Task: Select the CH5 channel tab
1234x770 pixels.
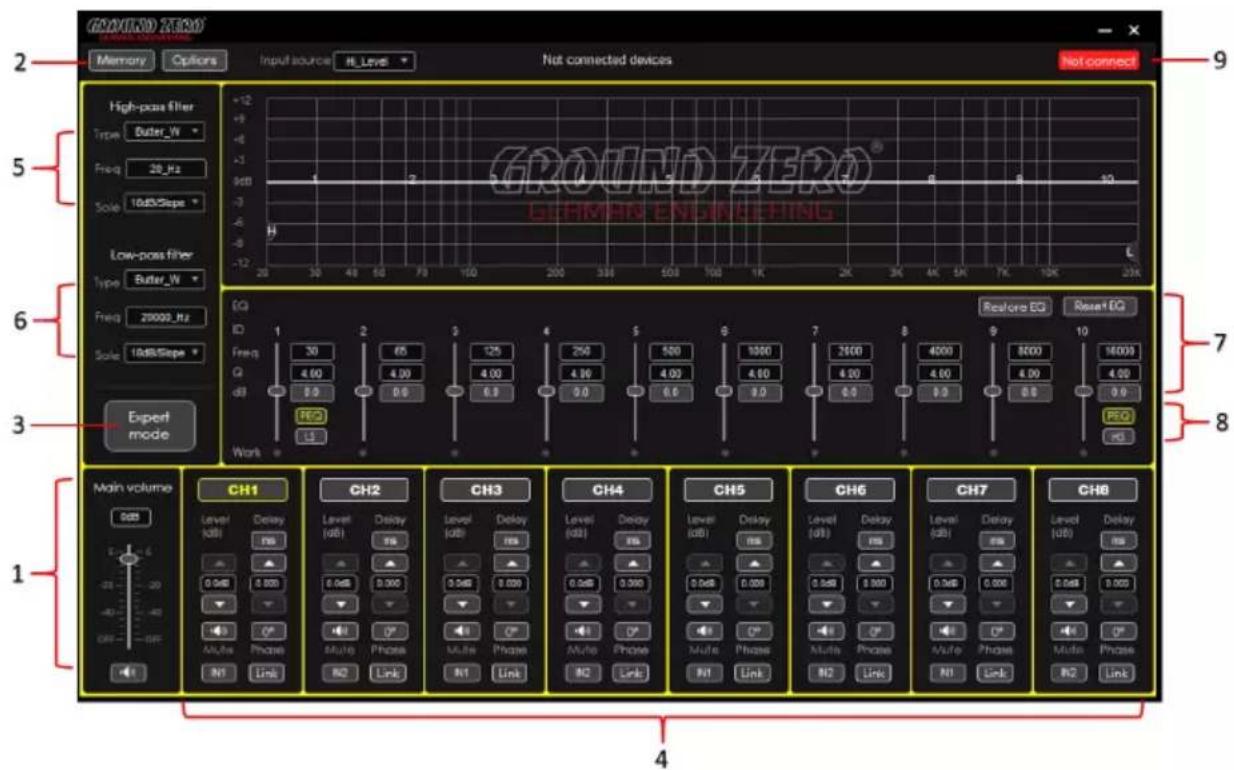Action: tap(729, 490)
